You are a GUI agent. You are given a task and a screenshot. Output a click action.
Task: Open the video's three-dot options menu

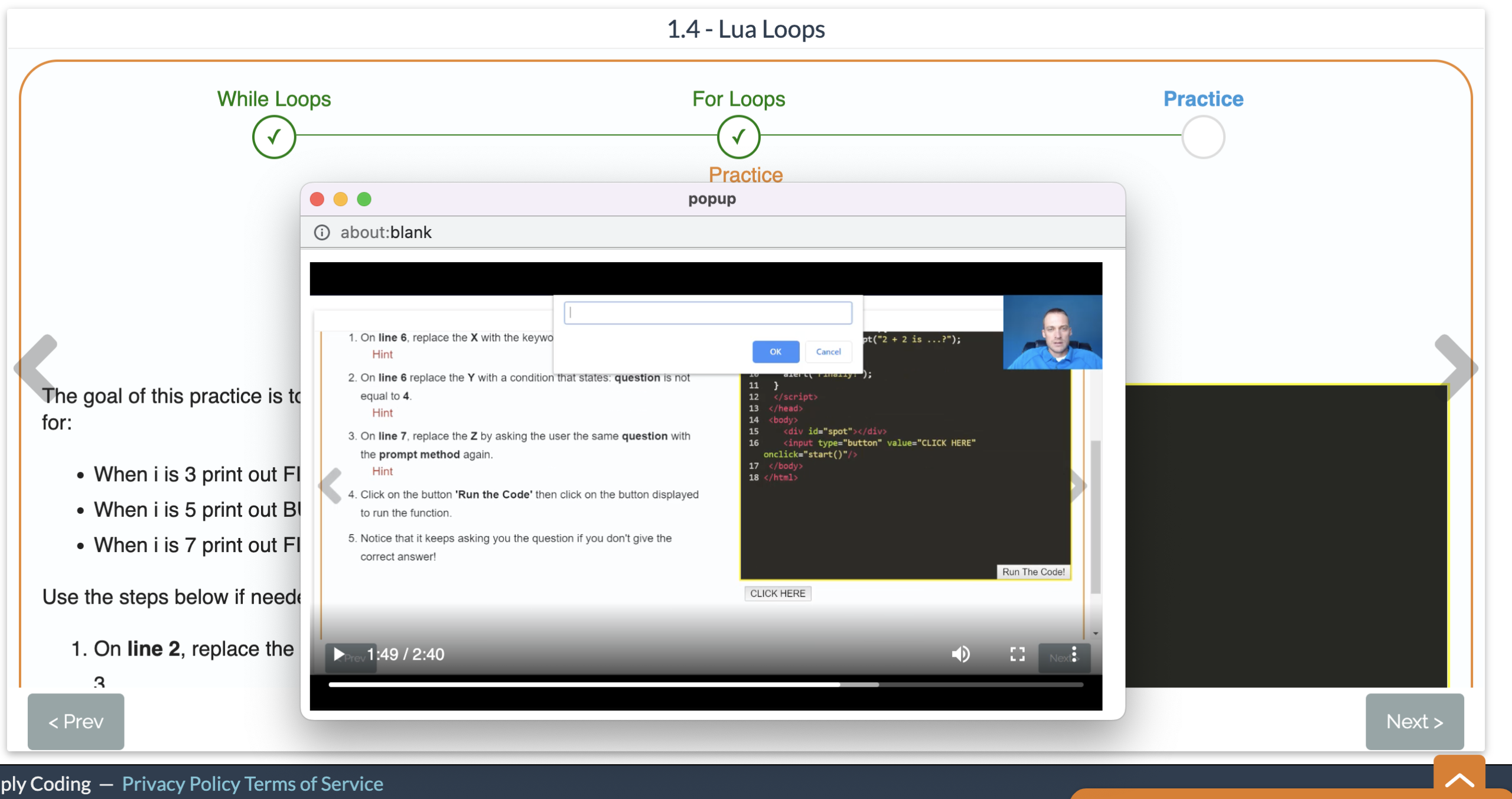pyautogui.click(x=1074, y=654)
